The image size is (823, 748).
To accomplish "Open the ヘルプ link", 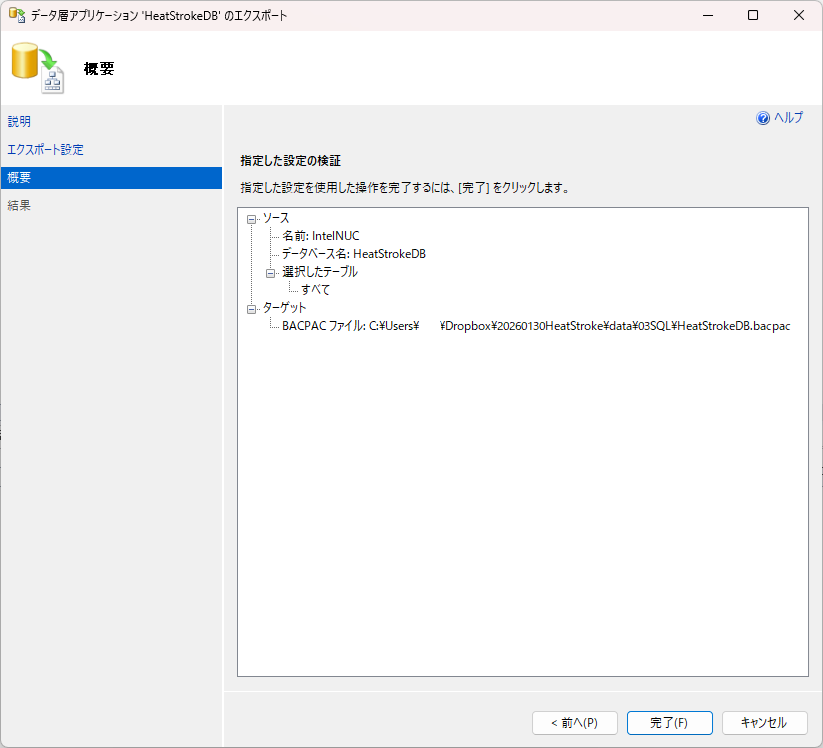I will tap(788, 118).
